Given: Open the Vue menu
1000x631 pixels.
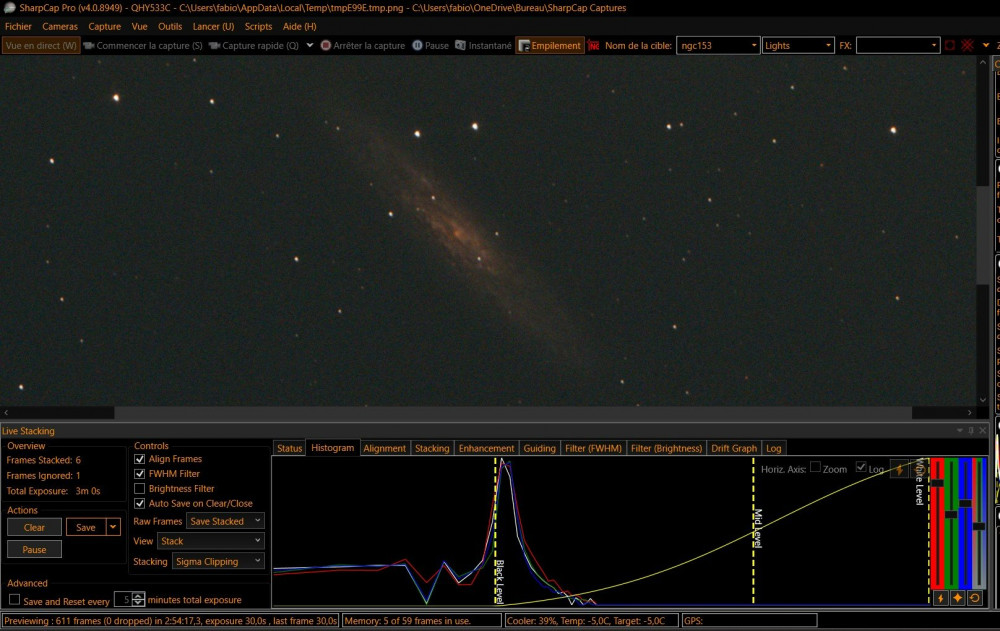Looking at the screenshot, I should click(139, 26).
